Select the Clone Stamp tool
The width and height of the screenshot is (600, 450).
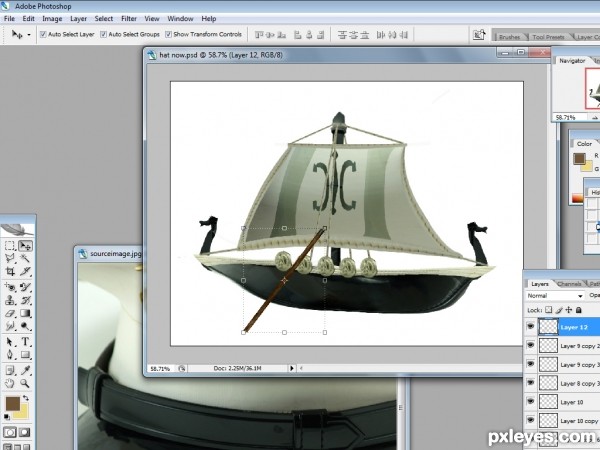point(10,300)
